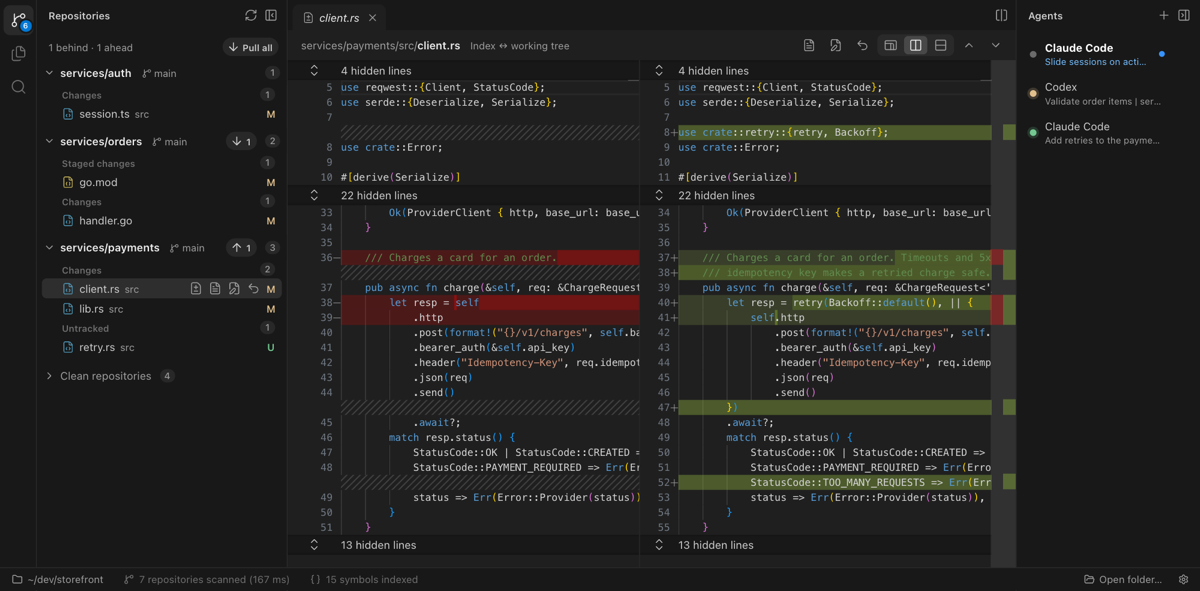Switch to the client.rs editor tab
Viewport: 1200px width, 591px height.
339,18
